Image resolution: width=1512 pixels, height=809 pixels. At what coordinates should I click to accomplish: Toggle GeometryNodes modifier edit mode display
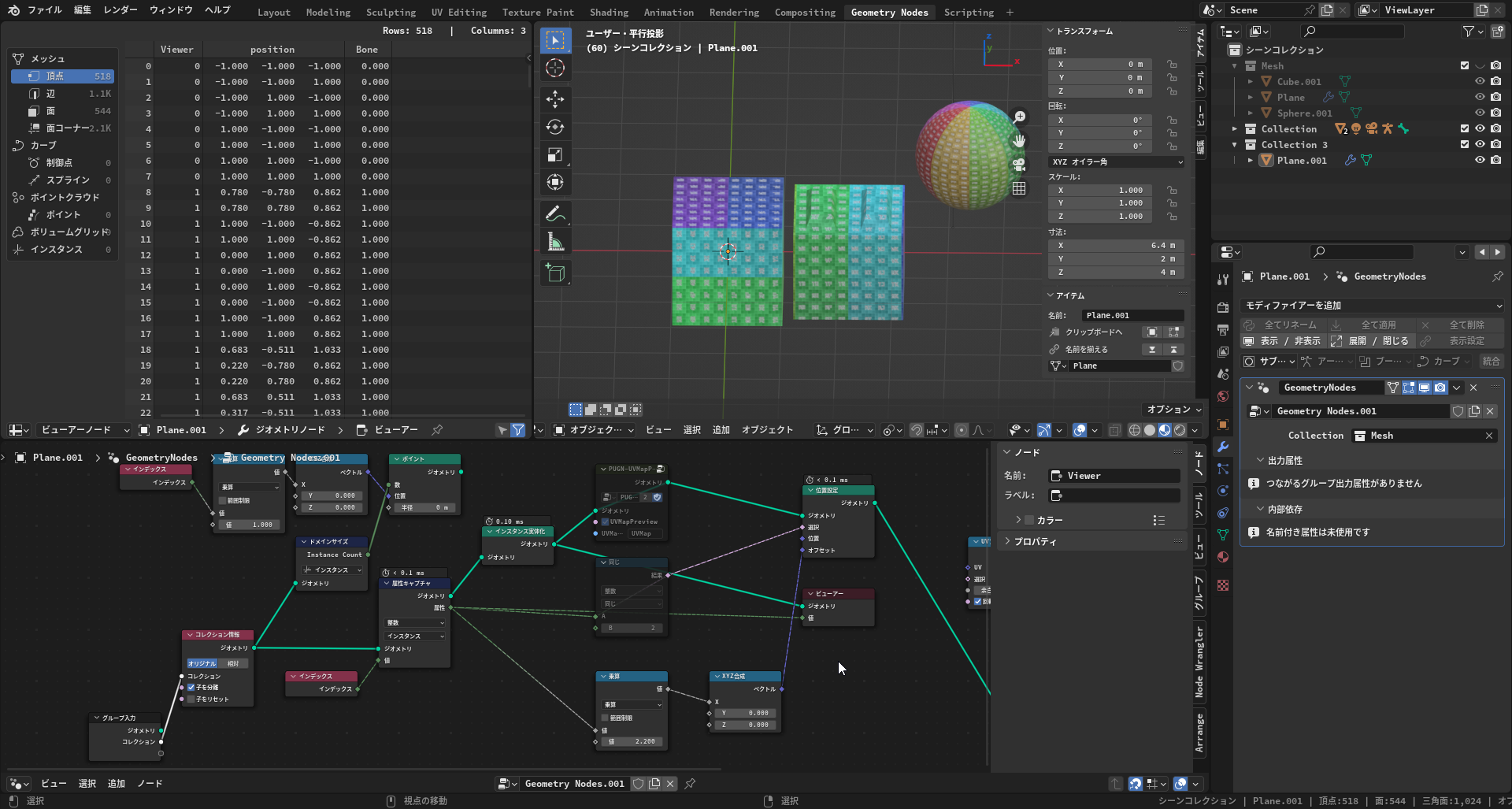(1409, 388)
